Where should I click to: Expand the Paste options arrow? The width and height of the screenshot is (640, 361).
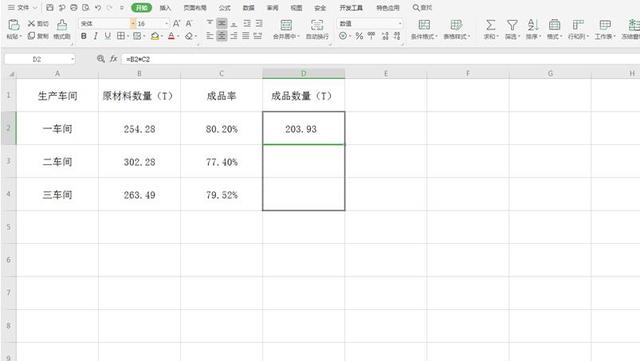point(20,36)
